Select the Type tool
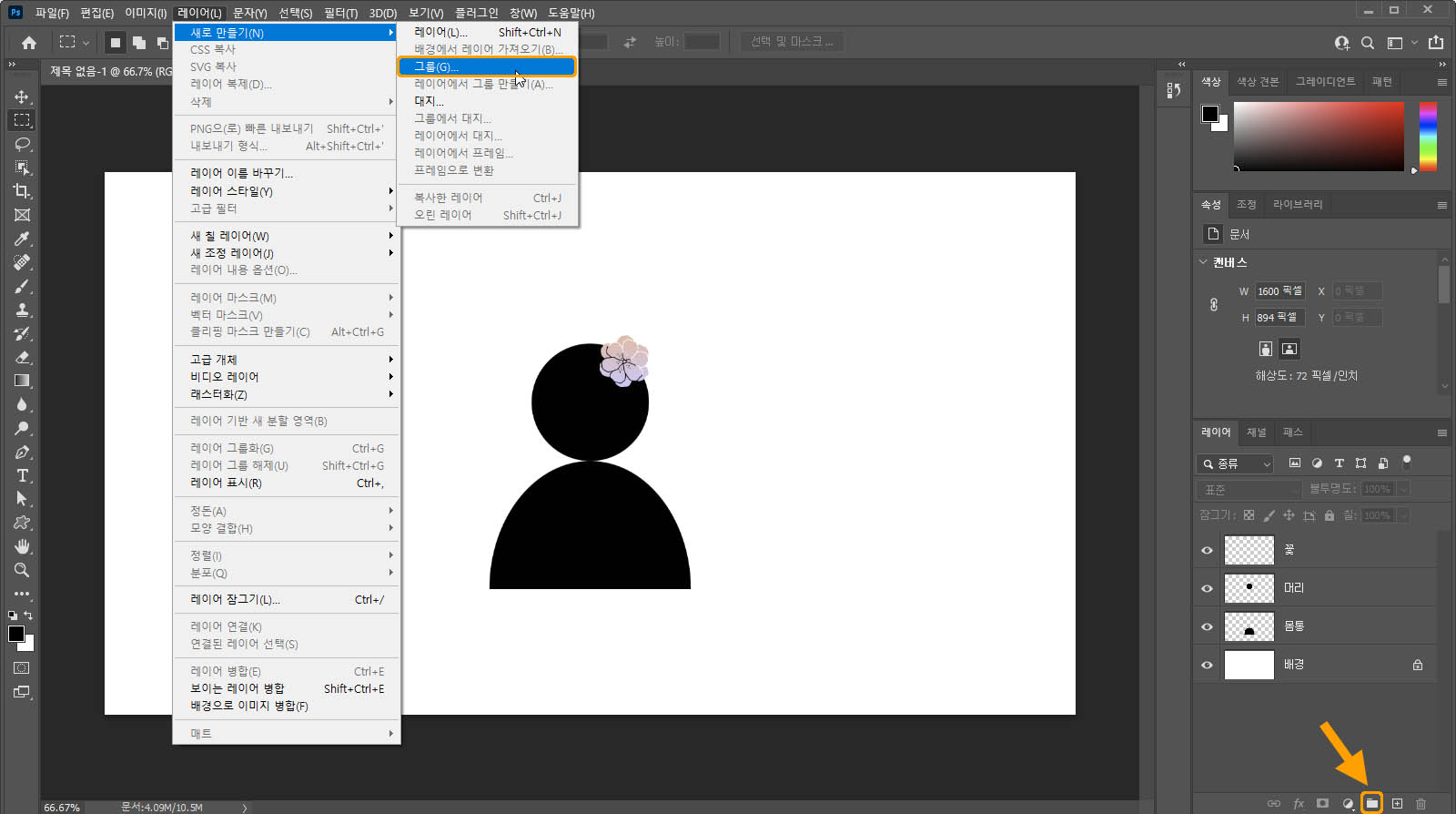This screenshot has height=814, width=1456. pos(22,475)
